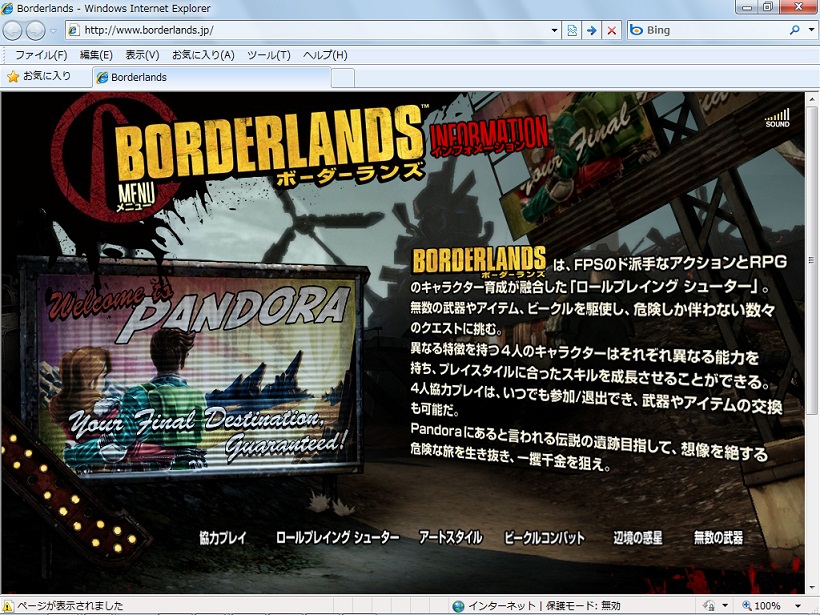This screenshot has height=615, width=820.
Task: Click the Bing search box
Action: coord(708,30)
